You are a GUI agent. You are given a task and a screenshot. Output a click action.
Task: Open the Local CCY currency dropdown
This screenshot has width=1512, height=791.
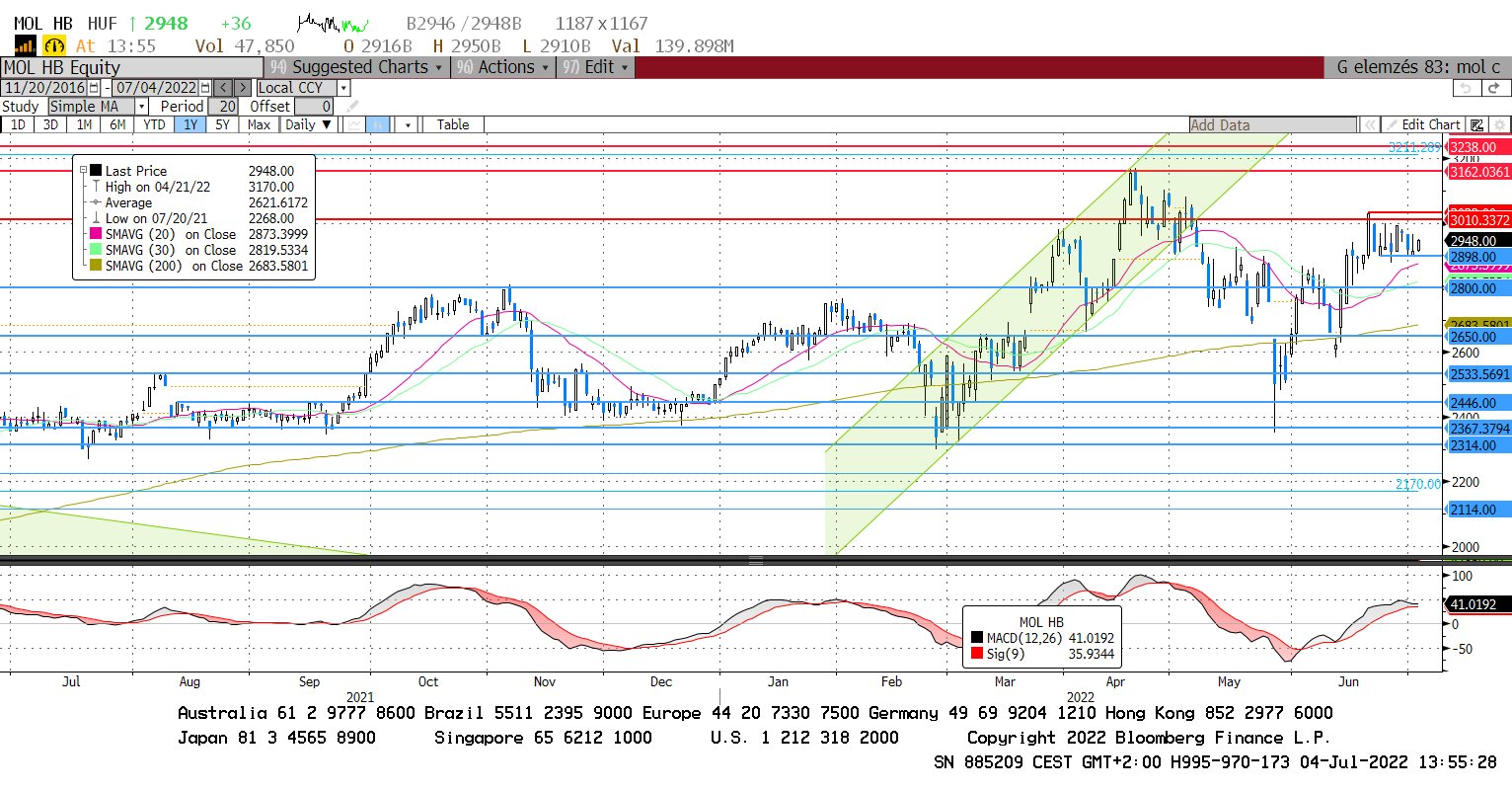(x=343, y=88)
